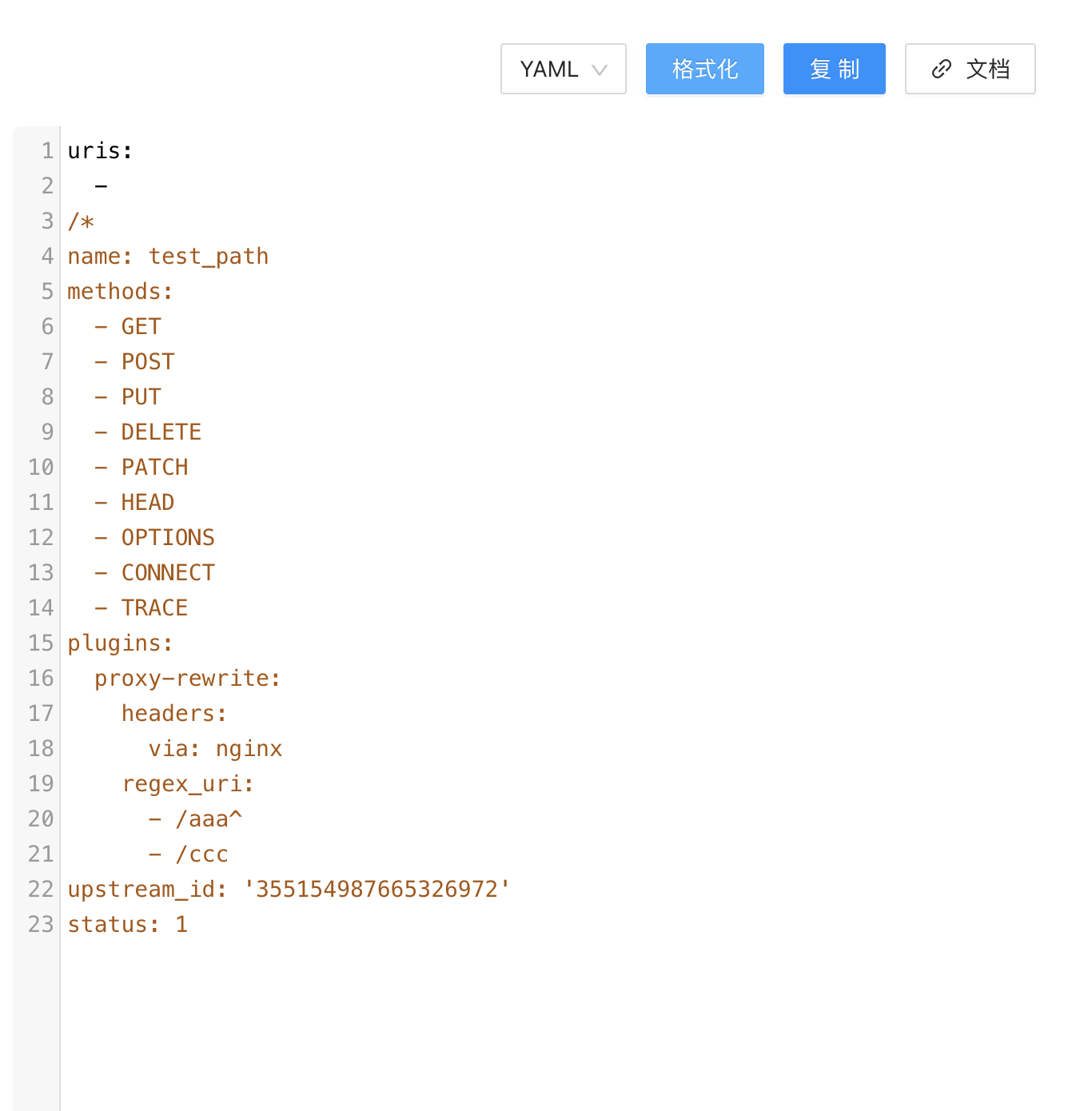Click the 'uris:' line in editor

[100, 150]
